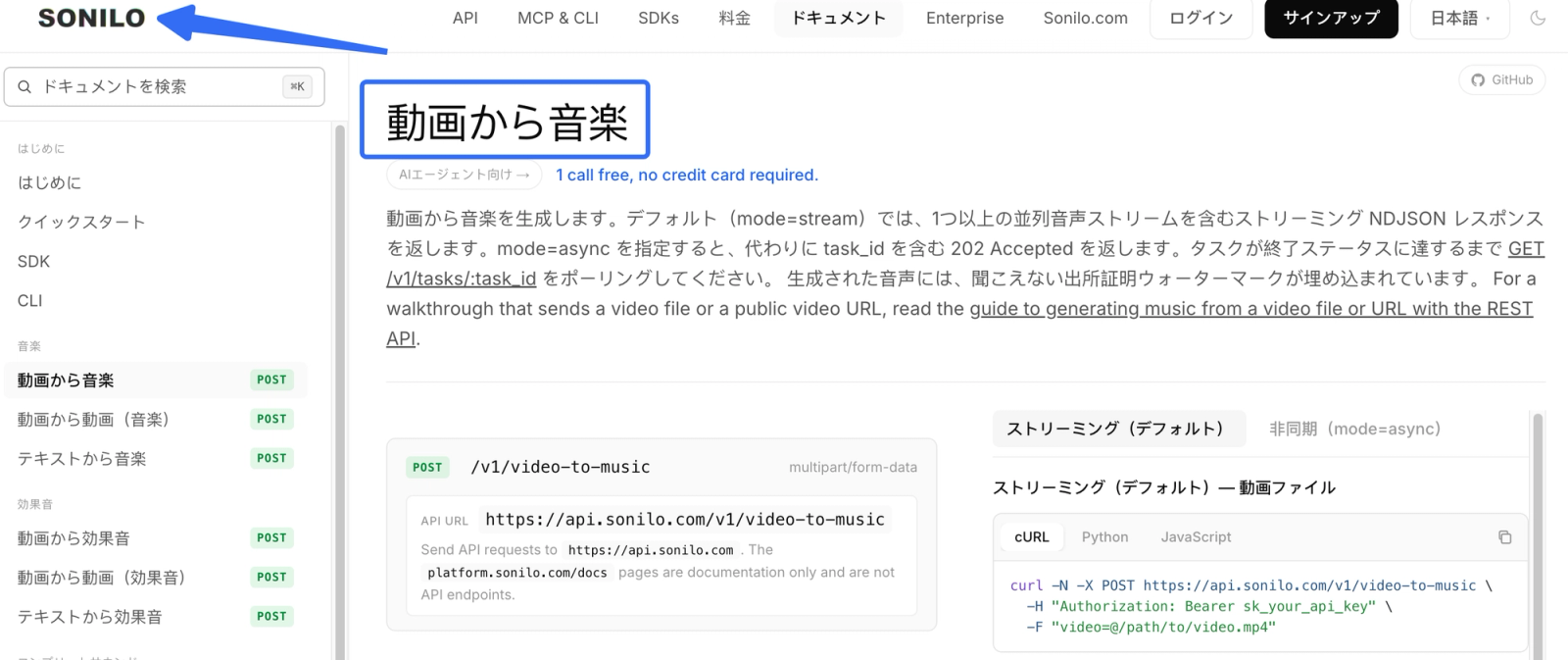Click the sidebar scrollbar
This screenshot has width=1568, height=660.
click(x=340, y=392)
